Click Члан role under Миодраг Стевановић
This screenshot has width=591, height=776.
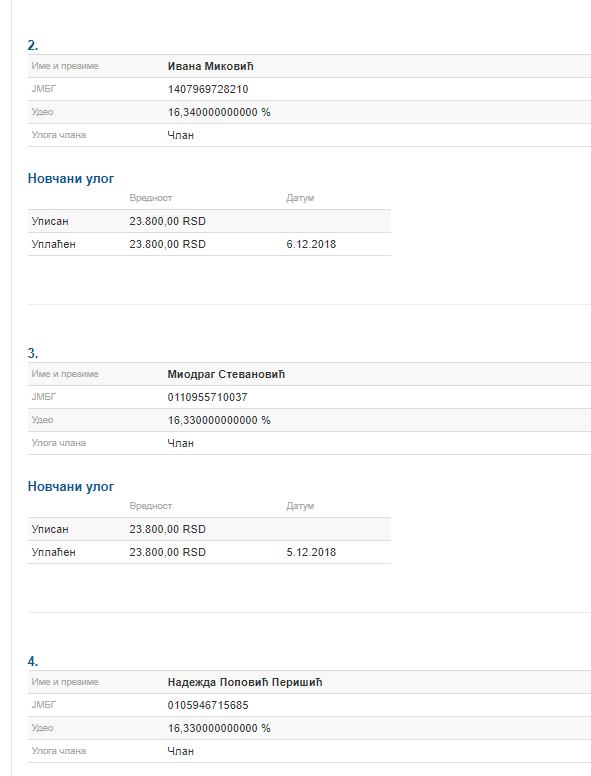pos(181,443)
